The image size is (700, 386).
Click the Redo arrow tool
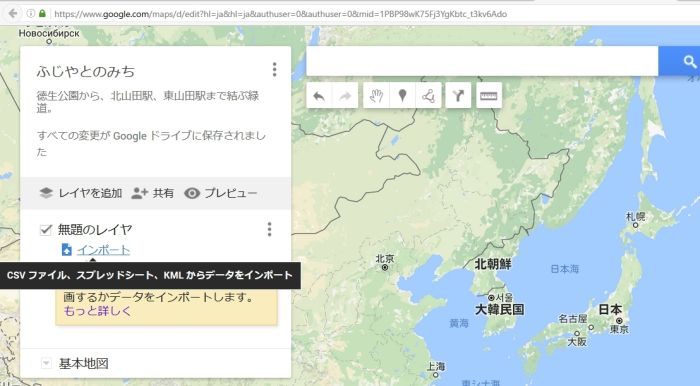pos(345,95)
